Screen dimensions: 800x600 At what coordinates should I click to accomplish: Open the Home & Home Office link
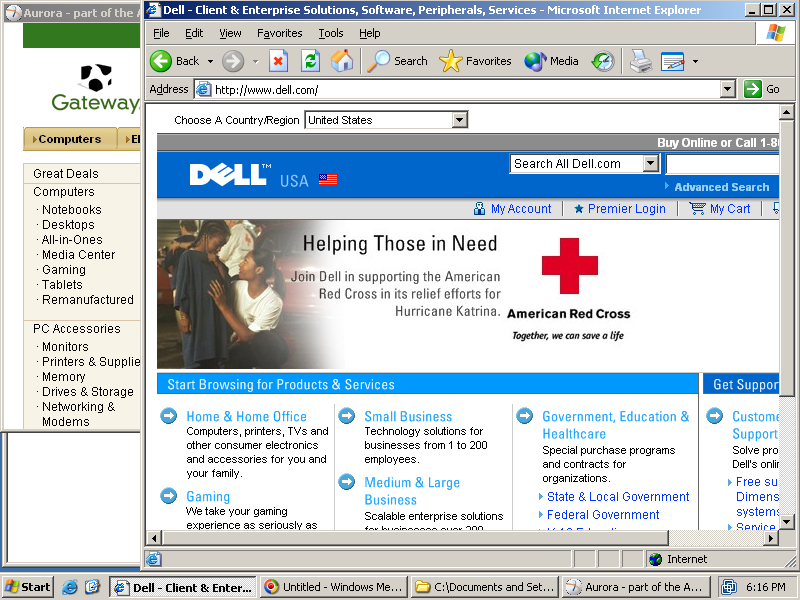point(246,416)
